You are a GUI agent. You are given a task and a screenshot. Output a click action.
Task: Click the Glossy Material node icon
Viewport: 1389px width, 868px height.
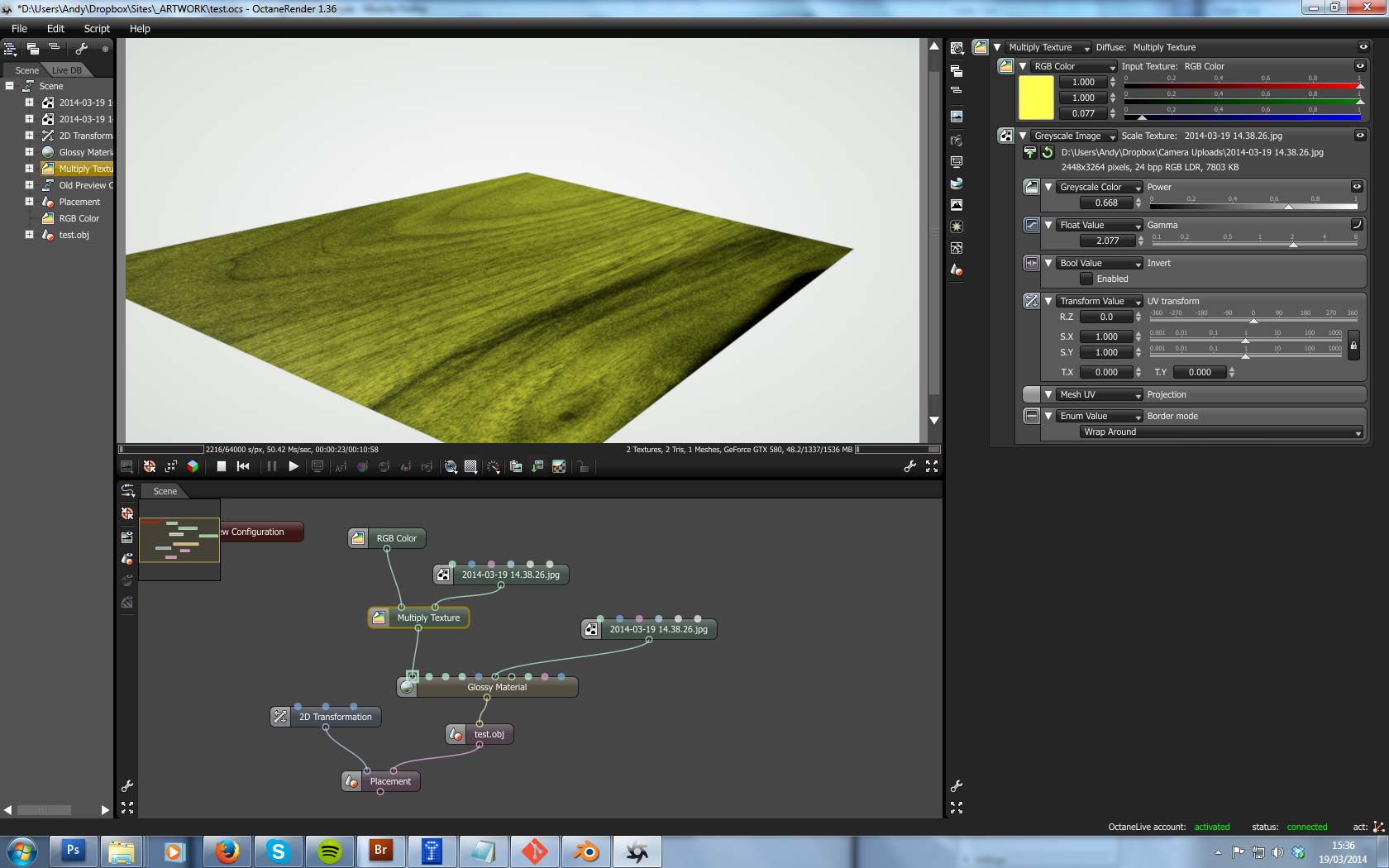pos(407,687)
